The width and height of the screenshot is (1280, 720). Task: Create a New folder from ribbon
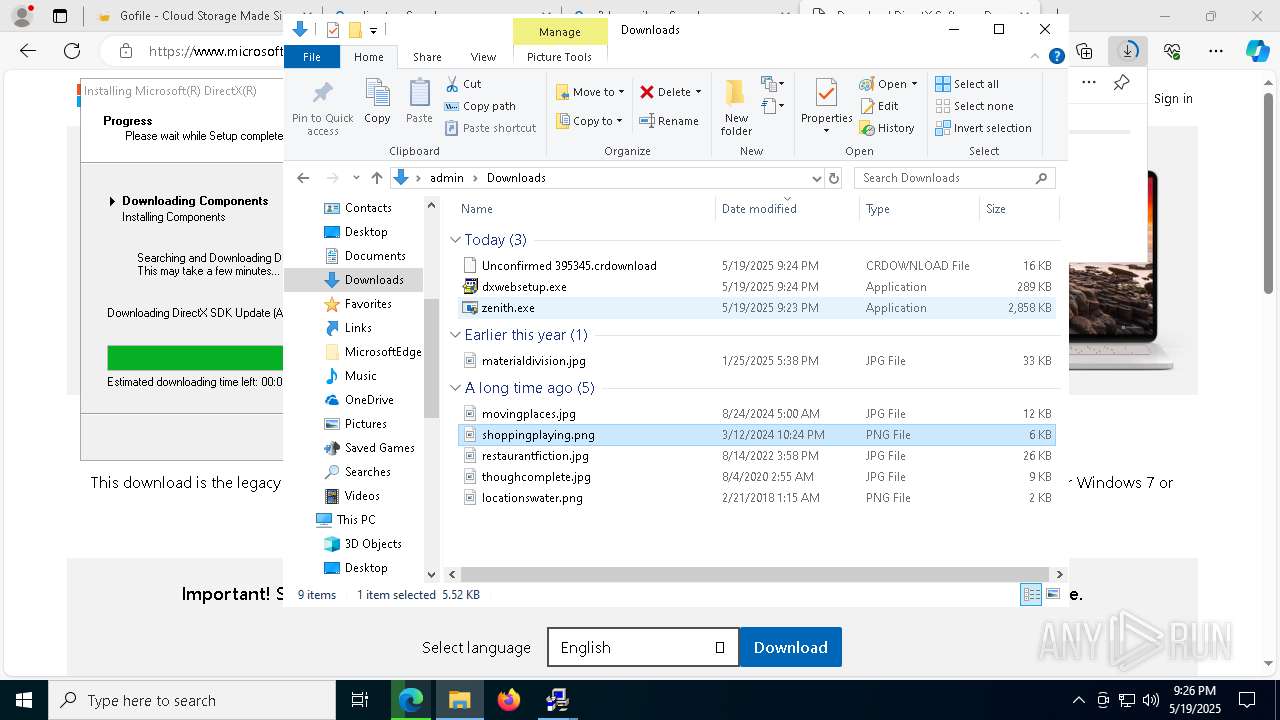(x=736, y=107)
